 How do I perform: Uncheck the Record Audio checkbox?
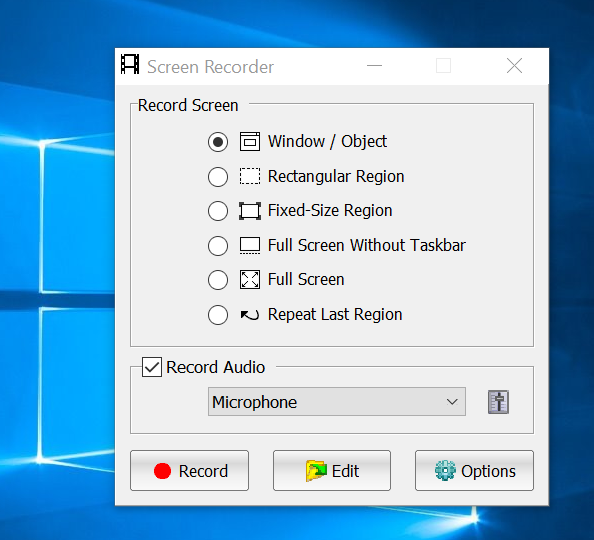click(152, 367)
